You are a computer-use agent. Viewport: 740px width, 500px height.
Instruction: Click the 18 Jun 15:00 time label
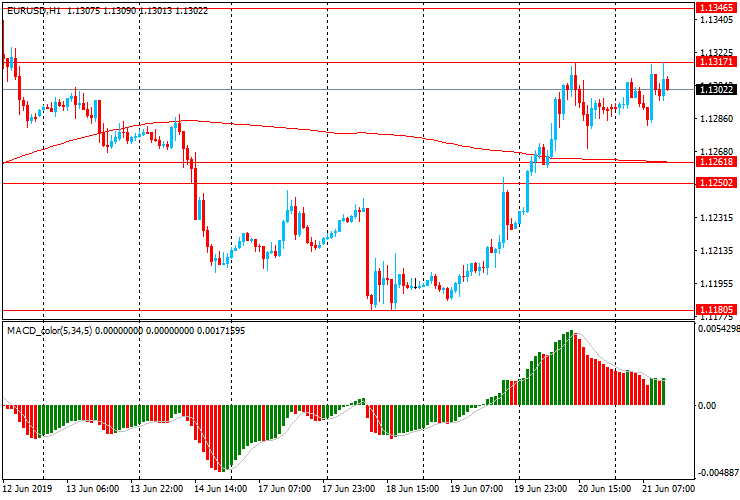point(413,488)
